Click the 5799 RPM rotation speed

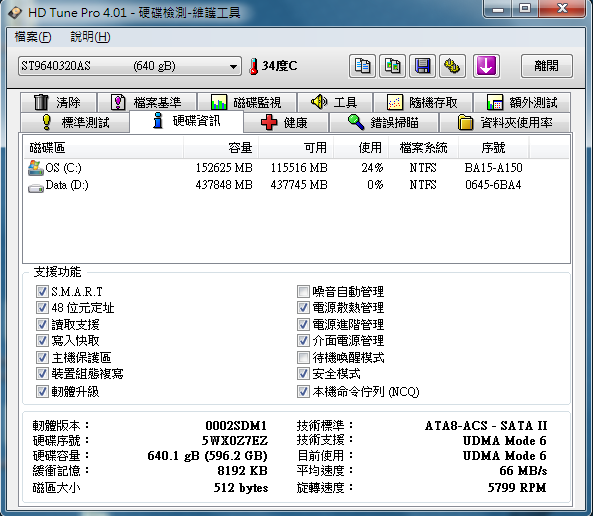tap(517, 488)
